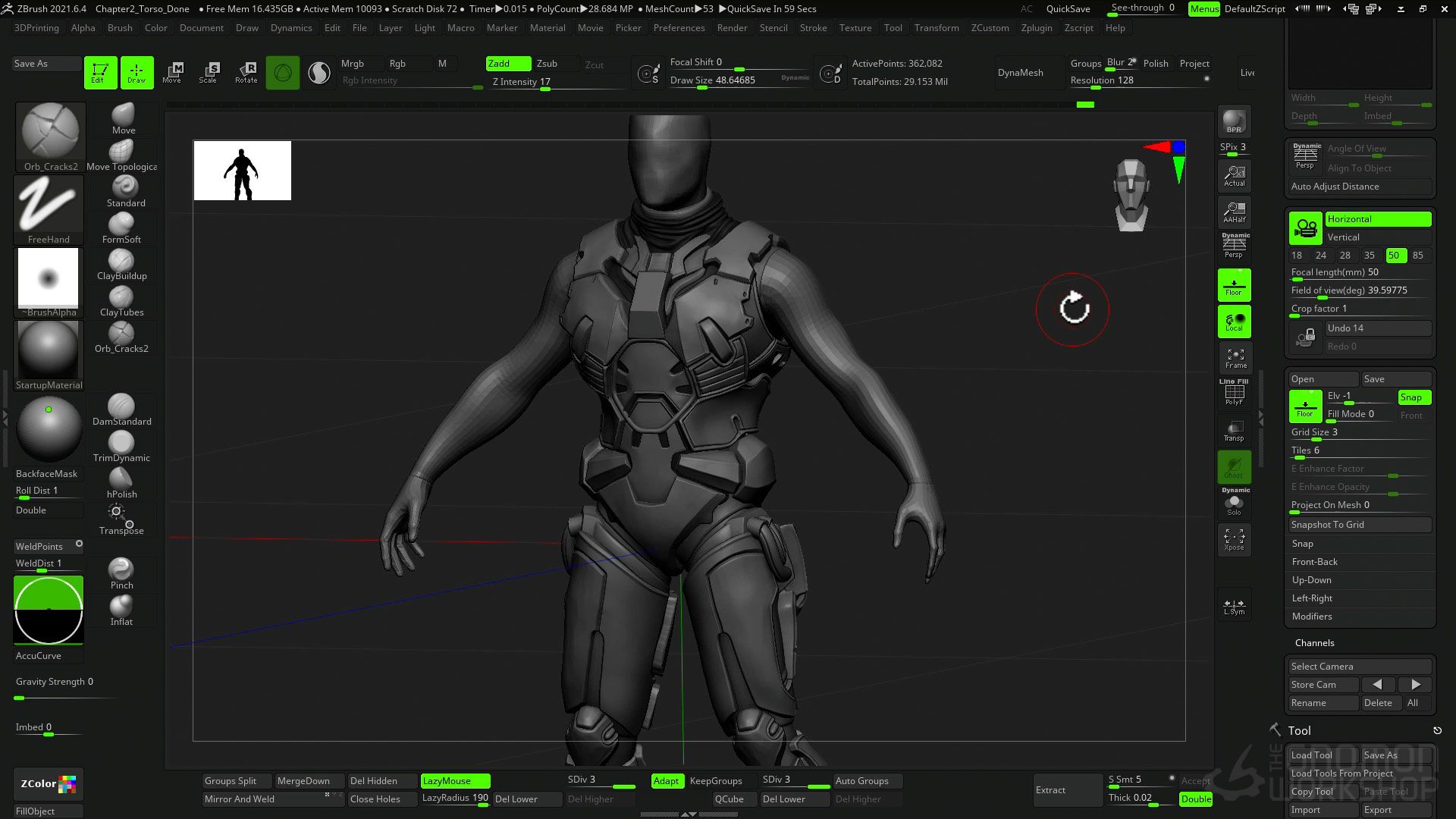Select the hPolish brush
Screen dimensions: 1456x819
(121, 483)
